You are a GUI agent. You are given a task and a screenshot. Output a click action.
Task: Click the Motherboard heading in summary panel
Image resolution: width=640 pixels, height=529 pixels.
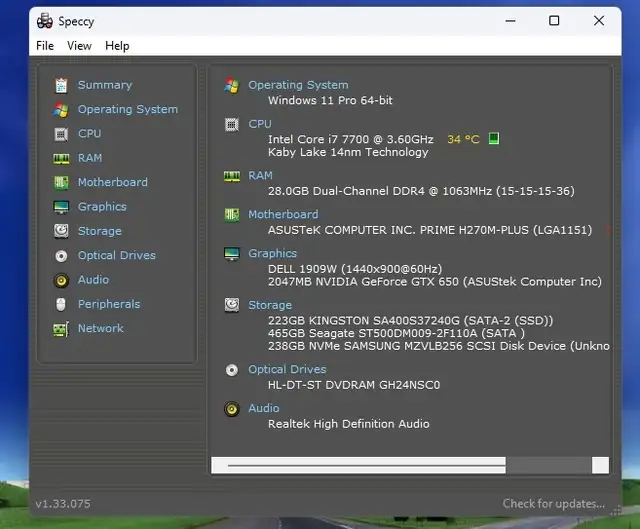pos(283,214)
